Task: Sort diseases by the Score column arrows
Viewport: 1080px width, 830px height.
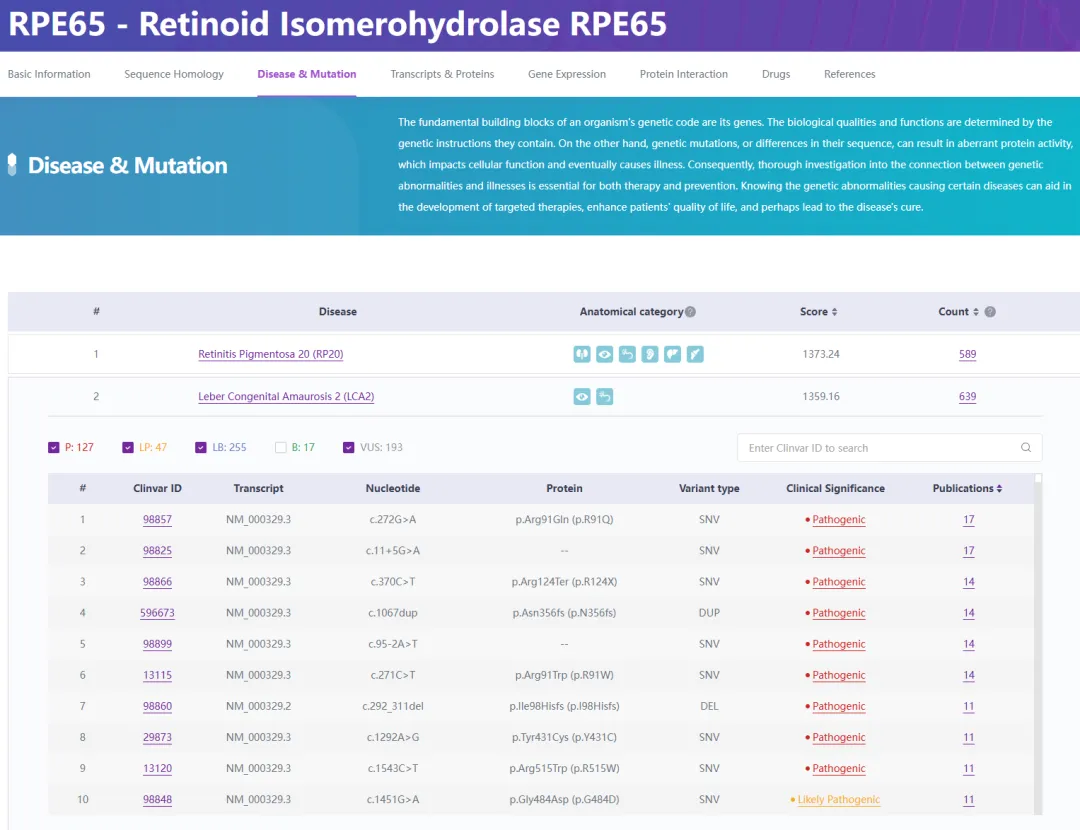Action: (x=834, y=312)
